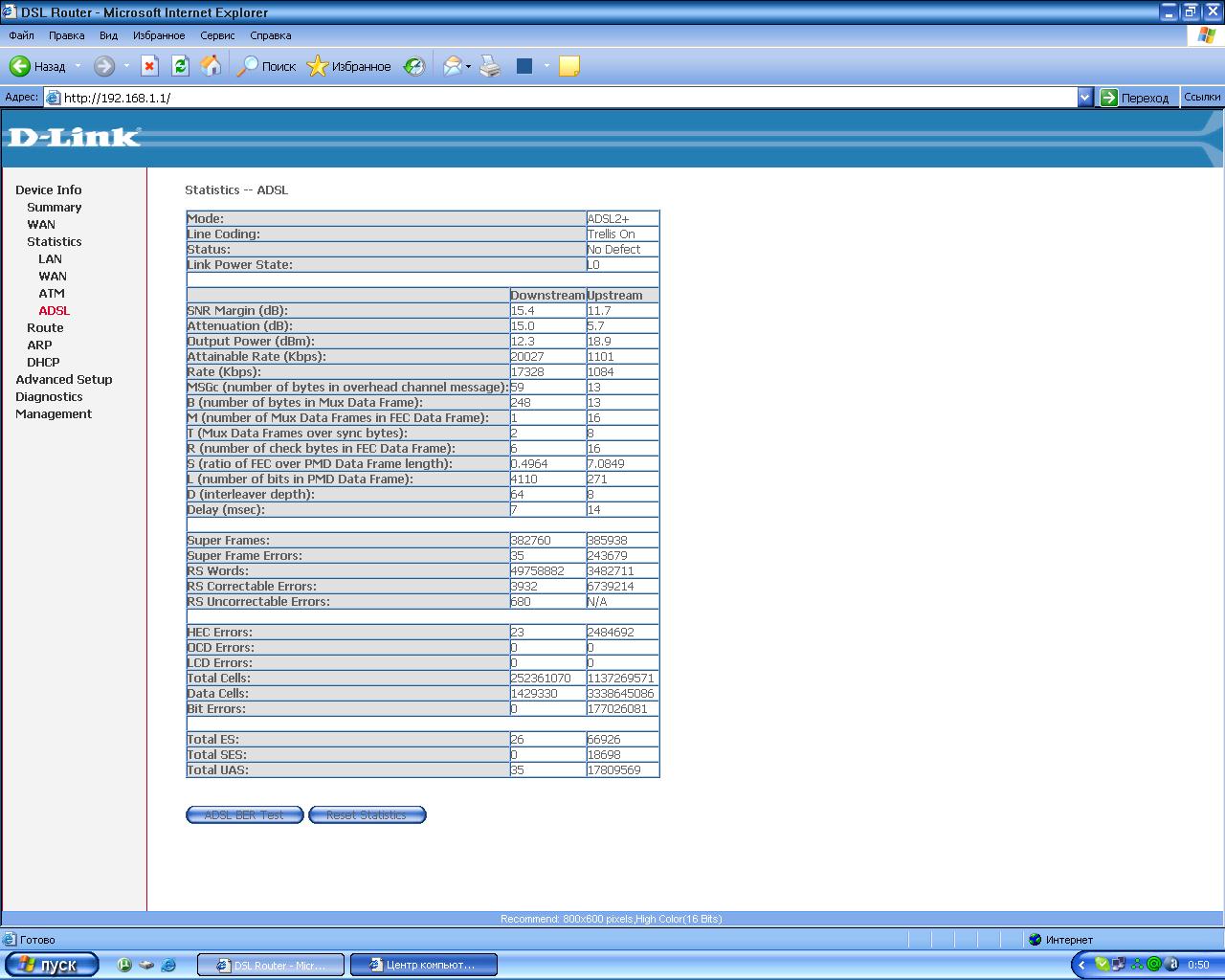Refresh the page with the green arrows icon

tap(180, 66)
